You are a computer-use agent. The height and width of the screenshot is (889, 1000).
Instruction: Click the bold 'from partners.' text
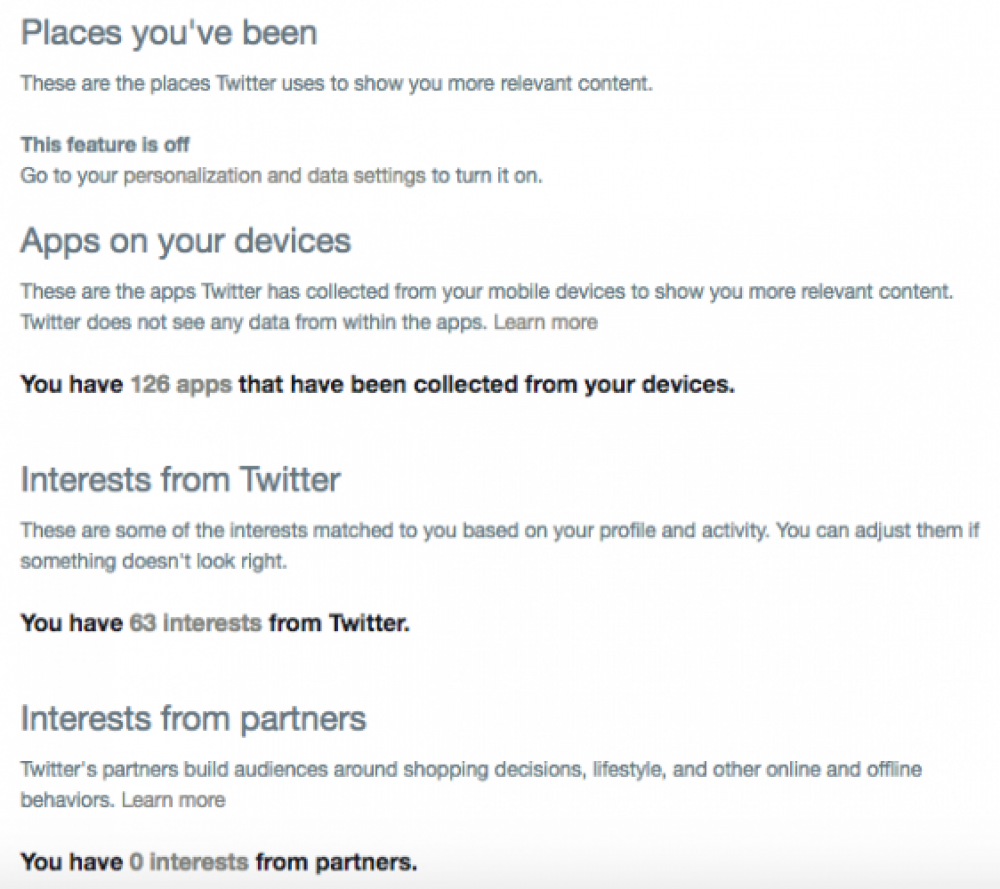pos(337,862)
